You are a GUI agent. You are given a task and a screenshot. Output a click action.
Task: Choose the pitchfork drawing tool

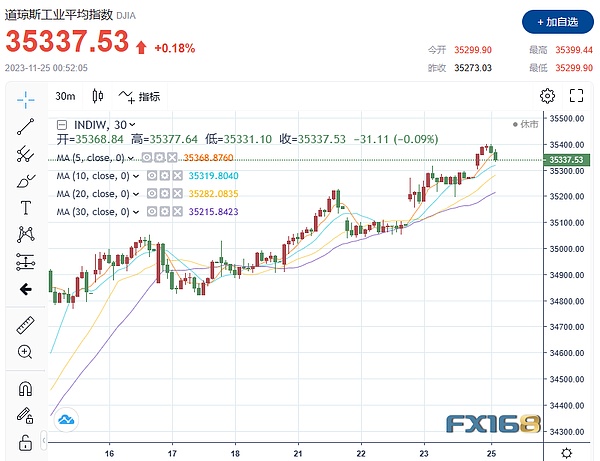26,154
